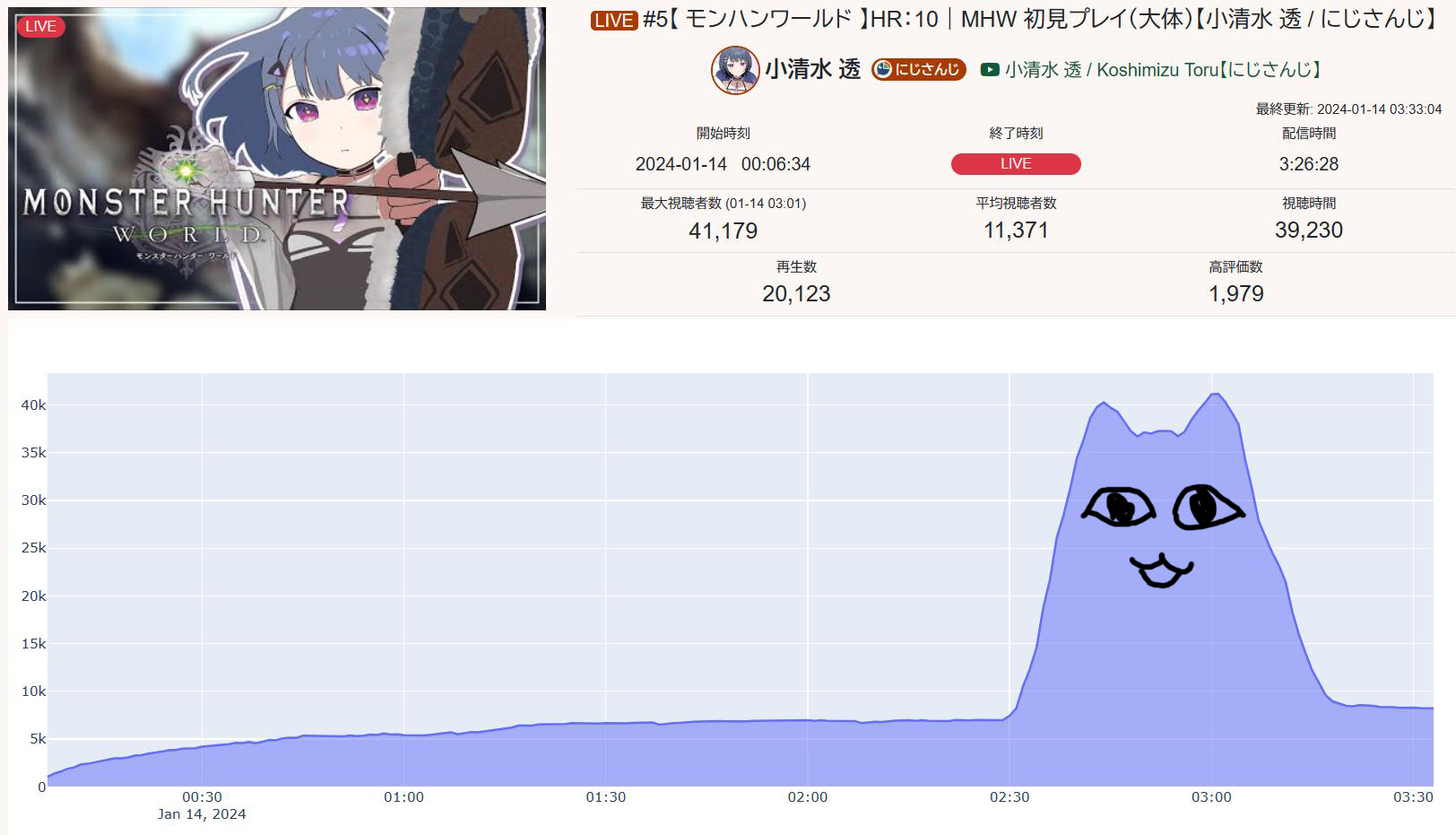Click the YouTube icon beside the channel link
Viewport: 1456px width, 835px height.
point(990,70)
